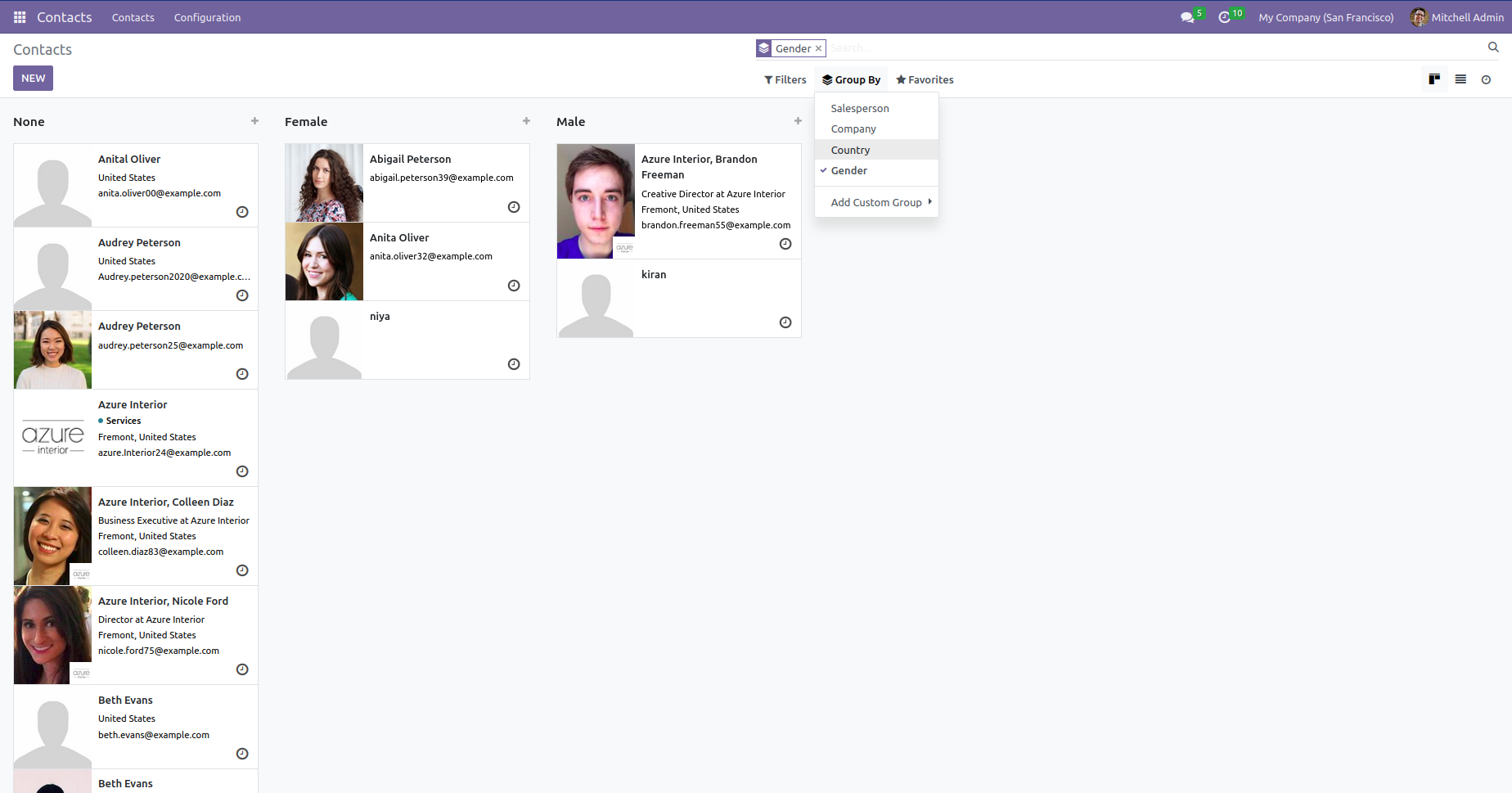Collapse the Group By dropdown
1512x793 pixels.
[x=851, y=79]
